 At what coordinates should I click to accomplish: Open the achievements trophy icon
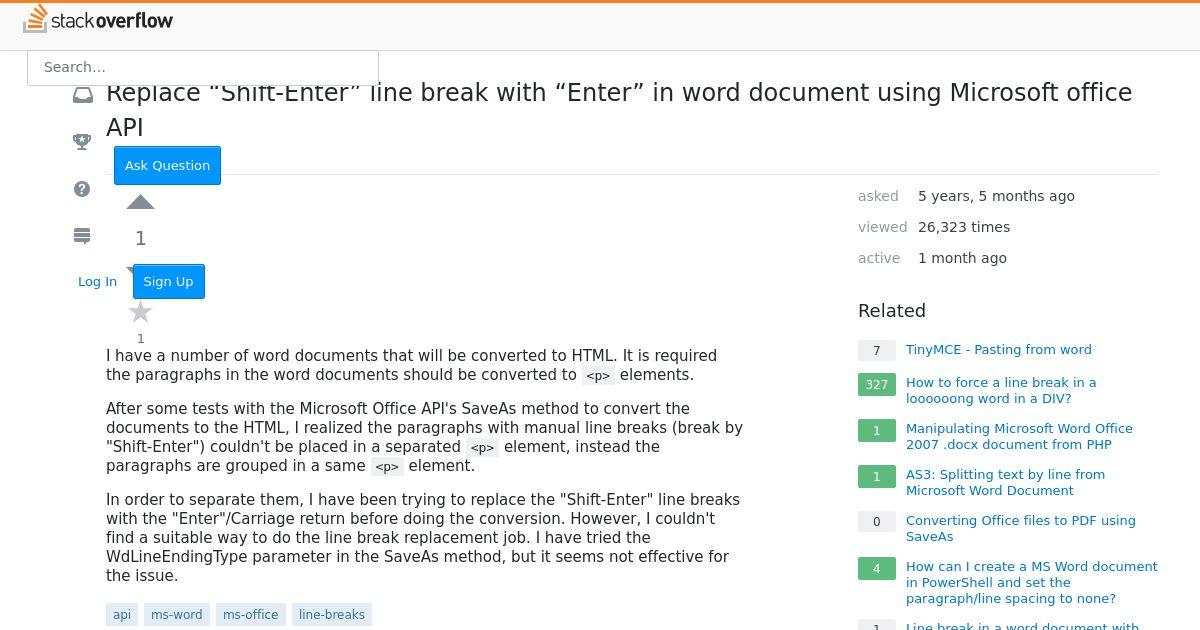pyautogui.click(x=83, y=142)
